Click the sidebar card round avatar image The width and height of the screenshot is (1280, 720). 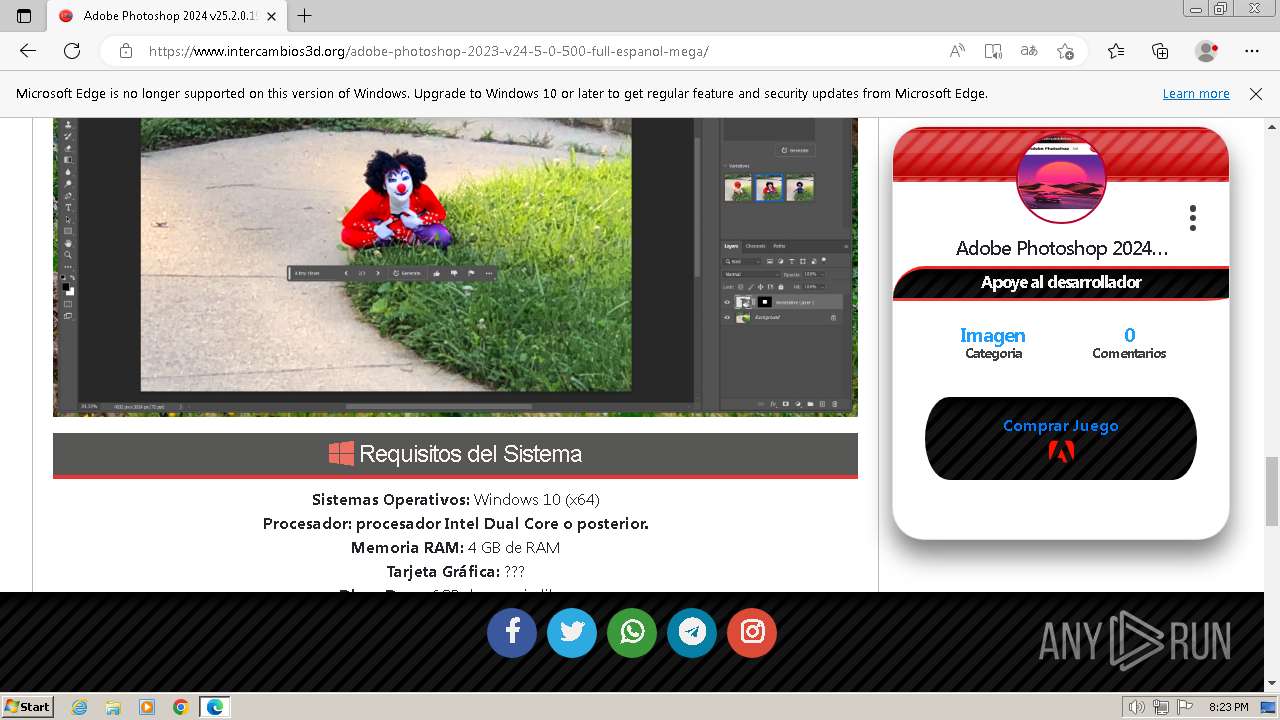click(1061, 178)
